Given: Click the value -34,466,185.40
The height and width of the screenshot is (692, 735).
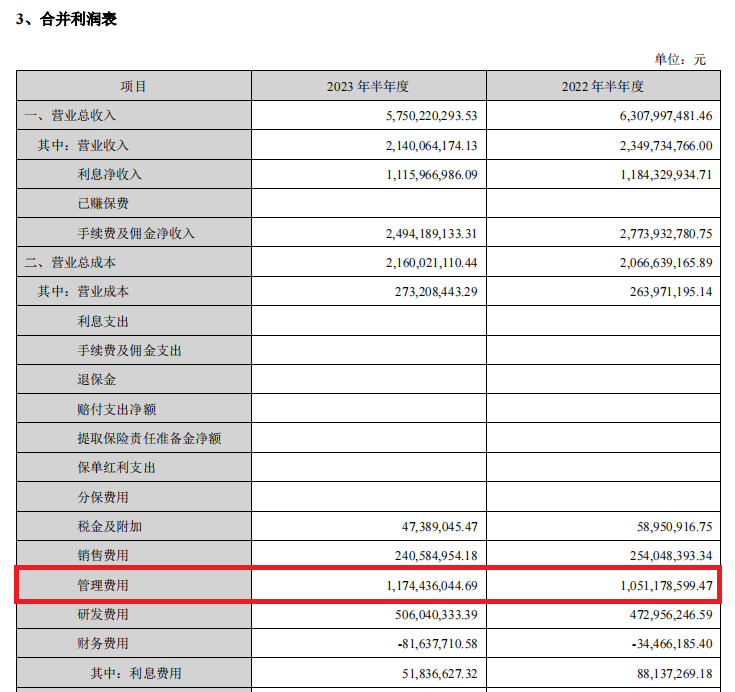Looking at the screenshot, I should coord(672,644).
